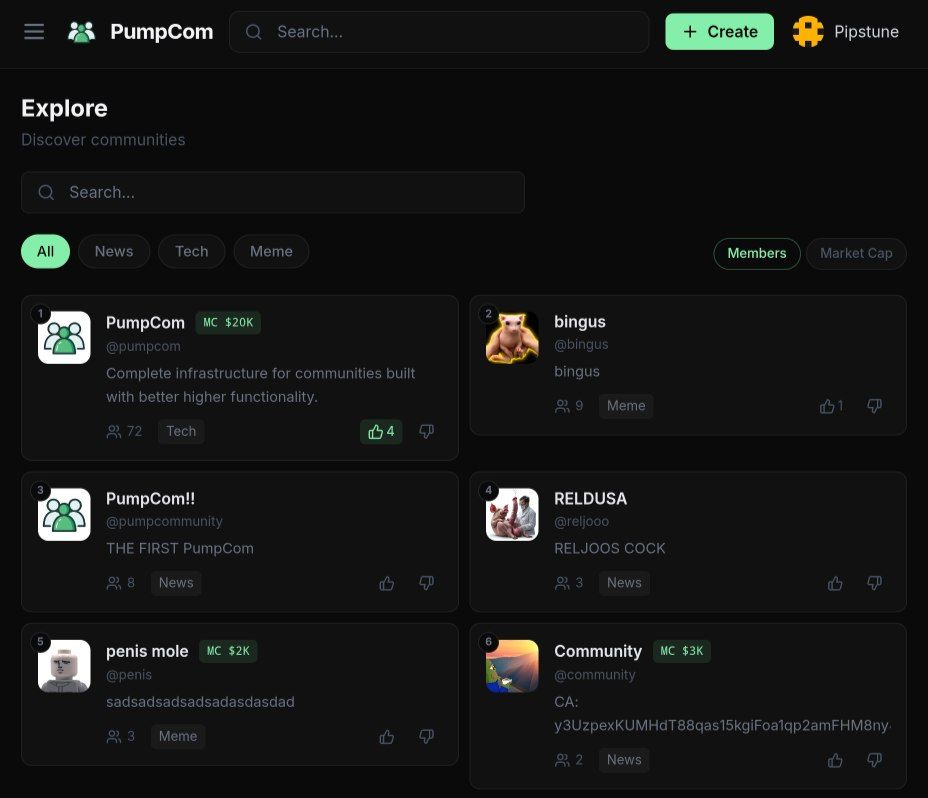Click the Meme tag on bingus card
Viewport: 928px width, 798px height.
tap(626, 406)
